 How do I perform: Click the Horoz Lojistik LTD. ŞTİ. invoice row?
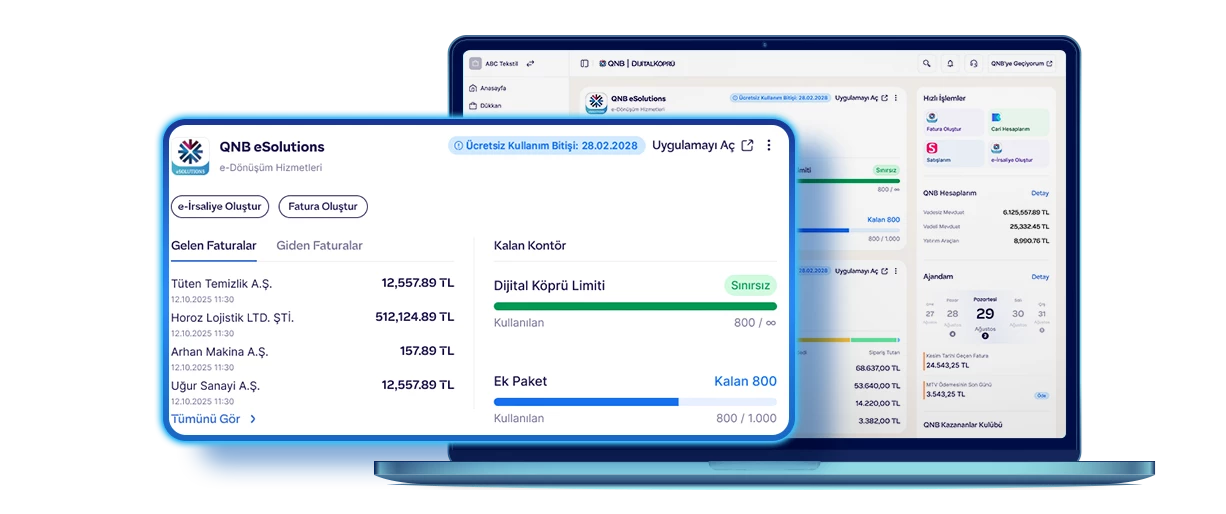pyautogui.click(x=312, y=324)
